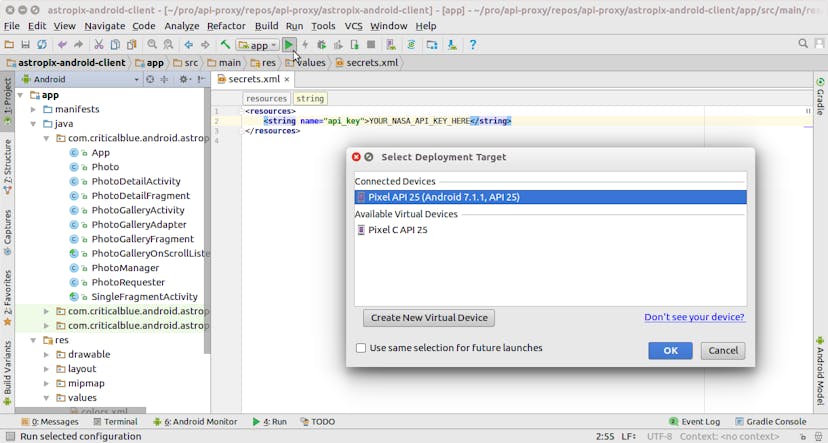Click the Replace magnifier icon
This screenshot has width=828, height=443.
[168, 45]
